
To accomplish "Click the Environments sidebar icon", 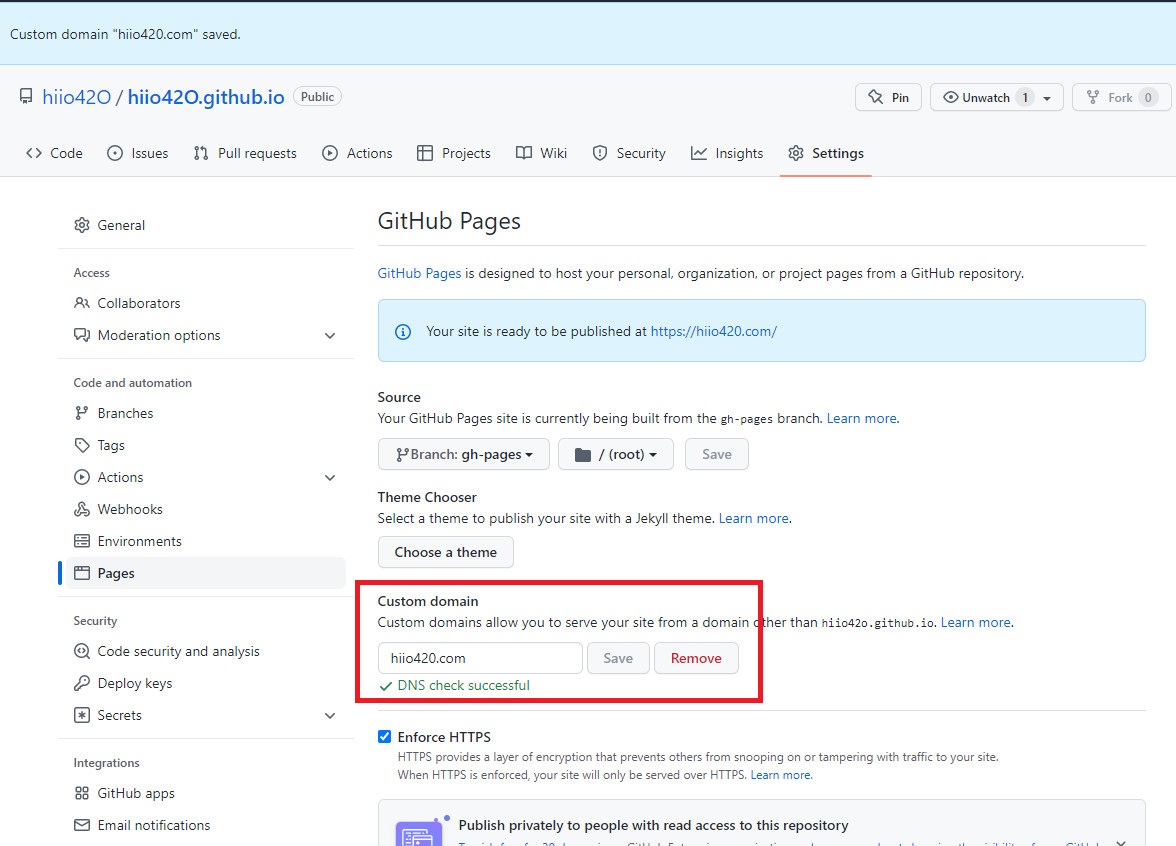I will pos(82,541).
